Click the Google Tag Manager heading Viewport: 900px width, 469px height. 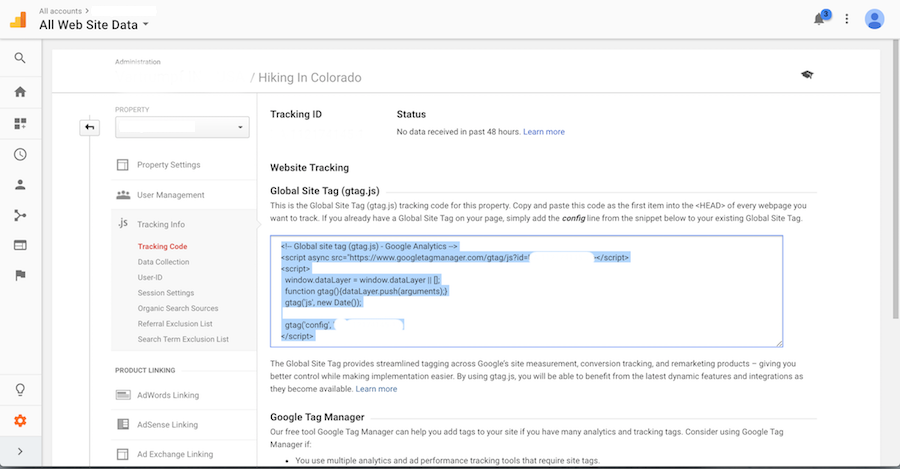click(317, 417)
